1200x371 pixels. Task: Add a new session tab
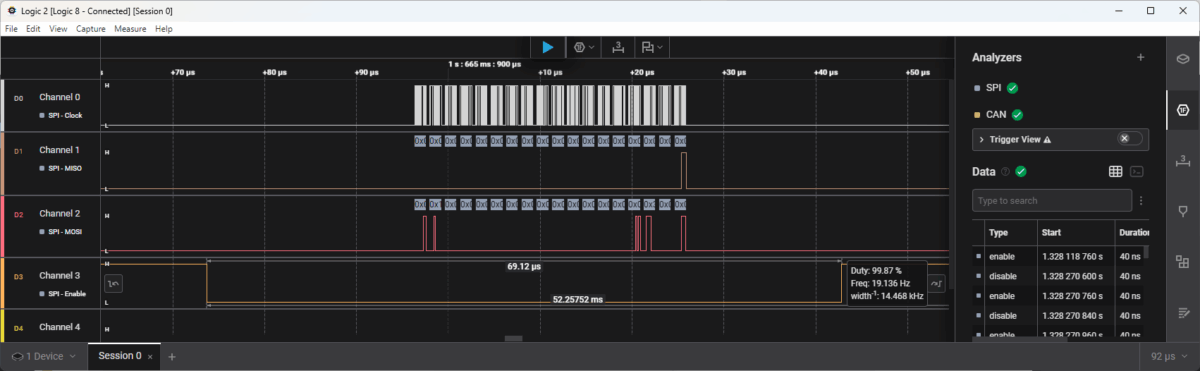click(172, 356)
